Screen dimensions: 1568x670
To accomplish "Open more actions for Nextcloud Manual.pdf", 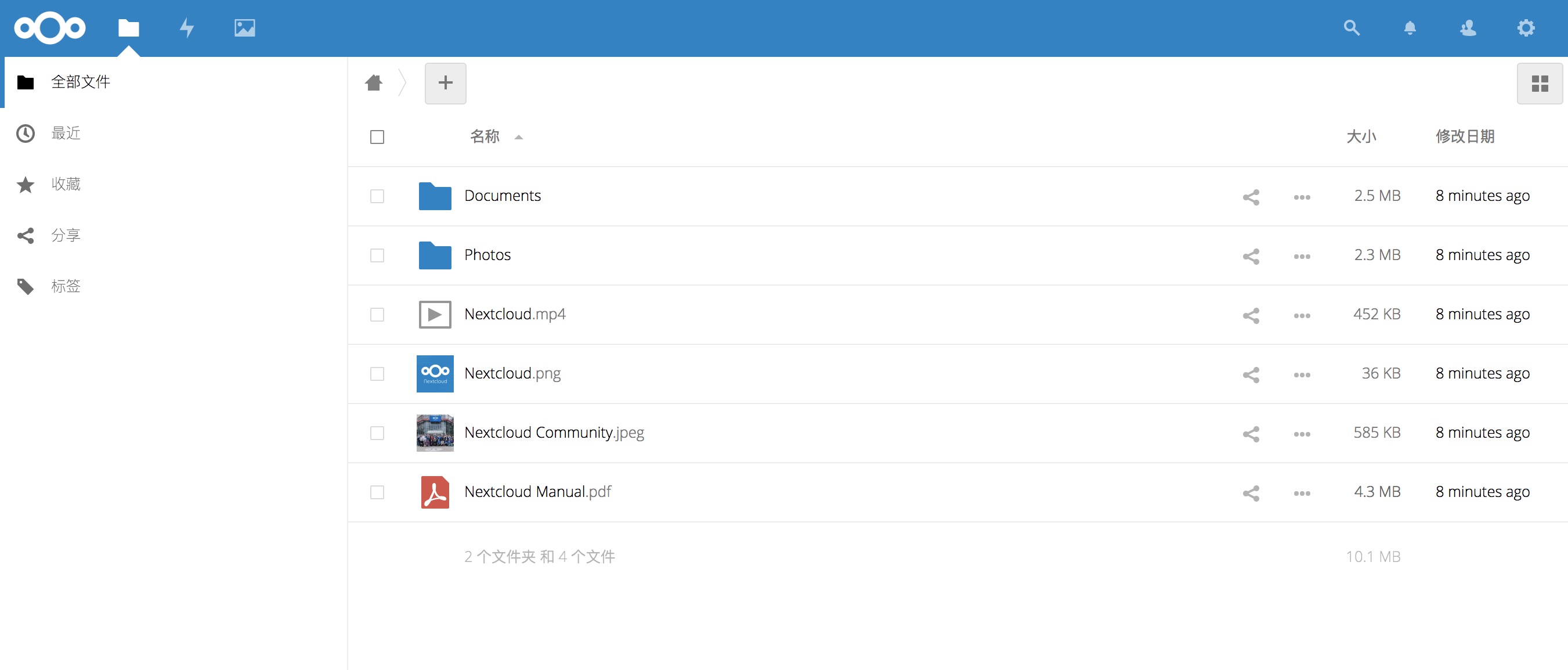I will (1302, 494).
